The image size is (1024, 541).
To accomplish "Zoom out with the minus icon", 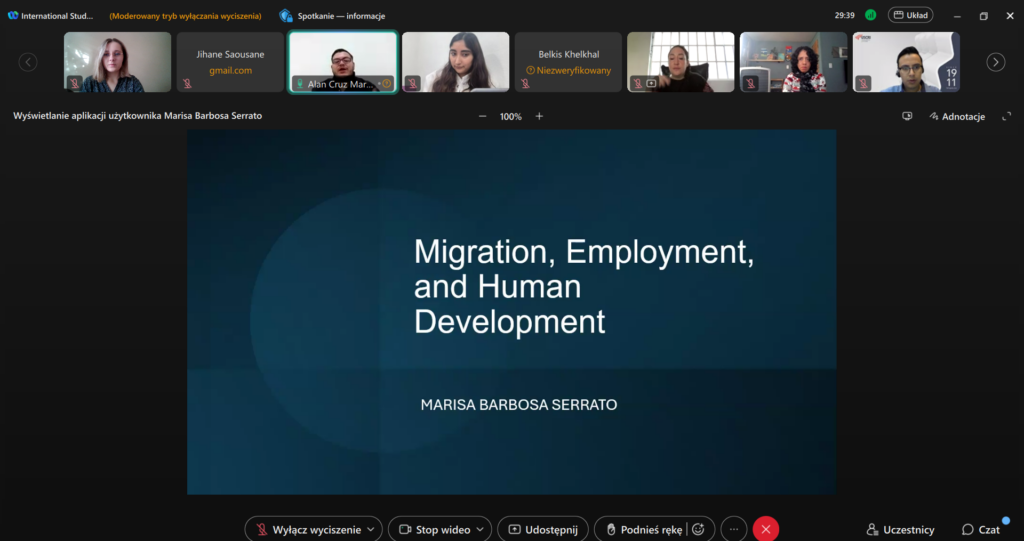I will 482,116.
